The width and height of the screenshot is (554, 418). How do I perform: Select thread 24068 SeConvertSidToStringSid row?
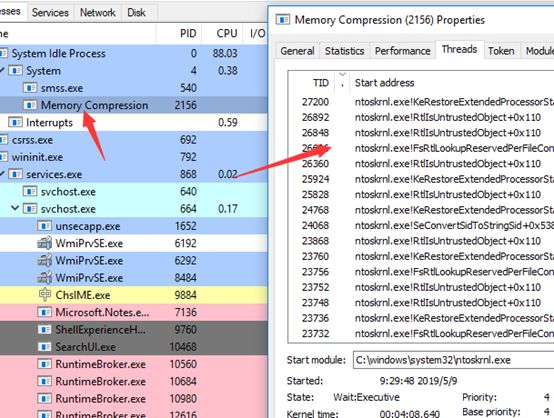[421, 225]
